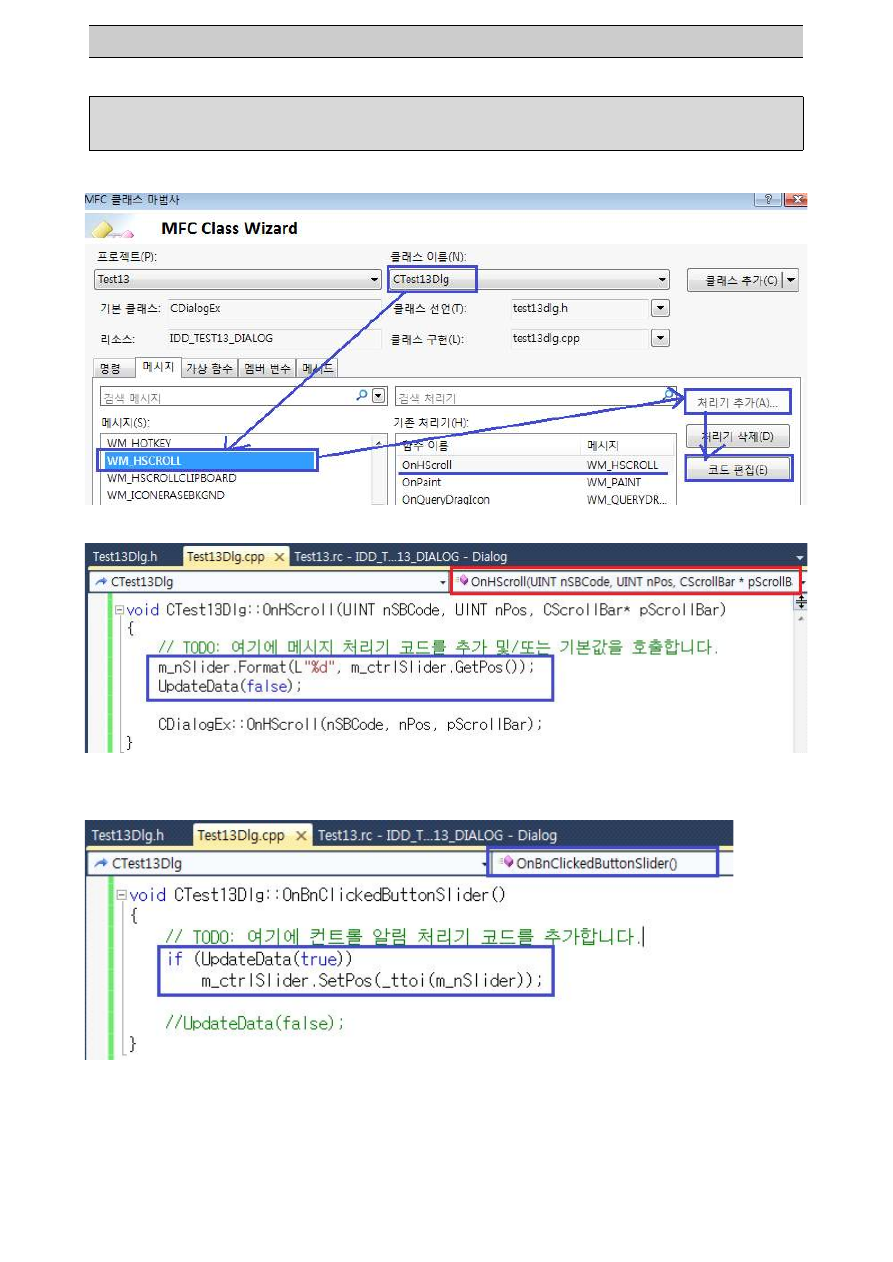Switch to the 명령 tab
The height and width of the screenshot is (1262, 893).
click(110, 368)
